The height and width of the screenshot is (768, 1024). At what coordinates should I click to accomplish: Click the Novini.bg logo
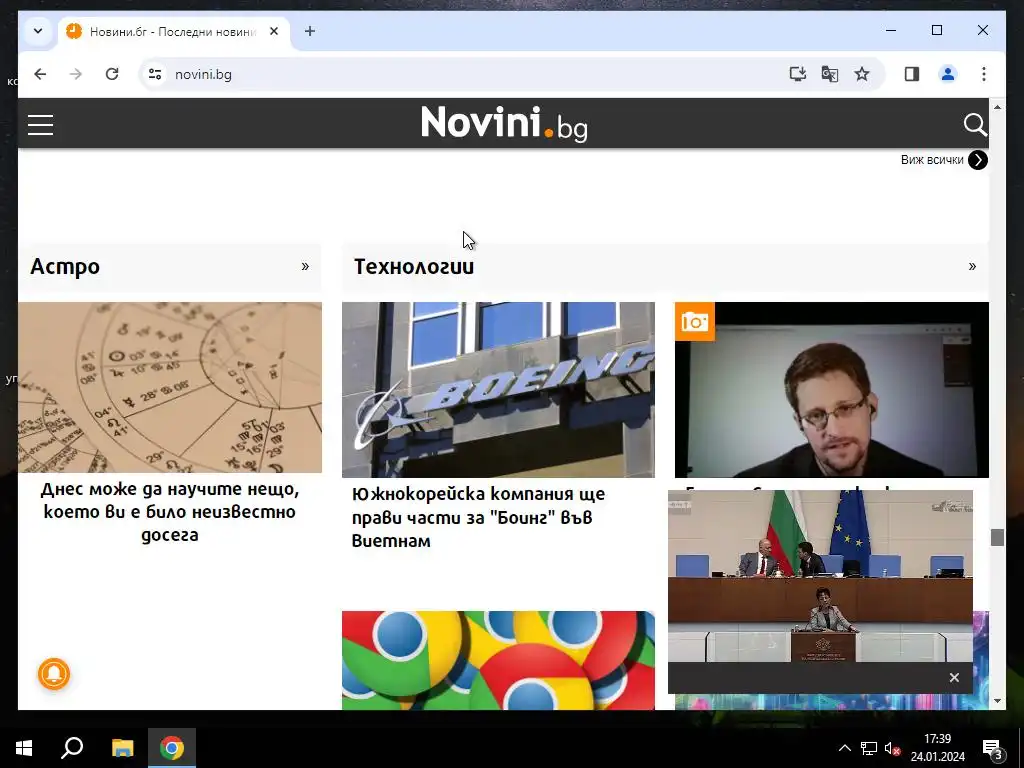tap(504, 123)
